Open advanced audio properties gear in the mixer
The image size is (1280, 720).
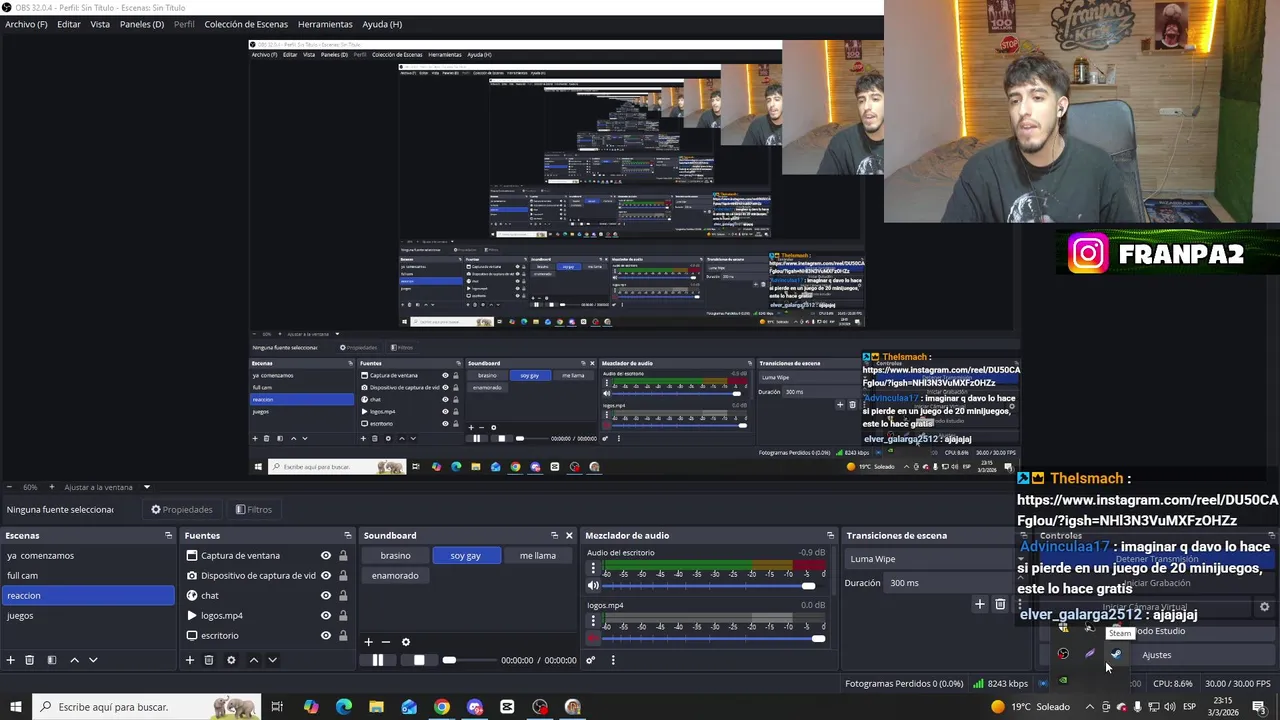[x=591, y=660]
